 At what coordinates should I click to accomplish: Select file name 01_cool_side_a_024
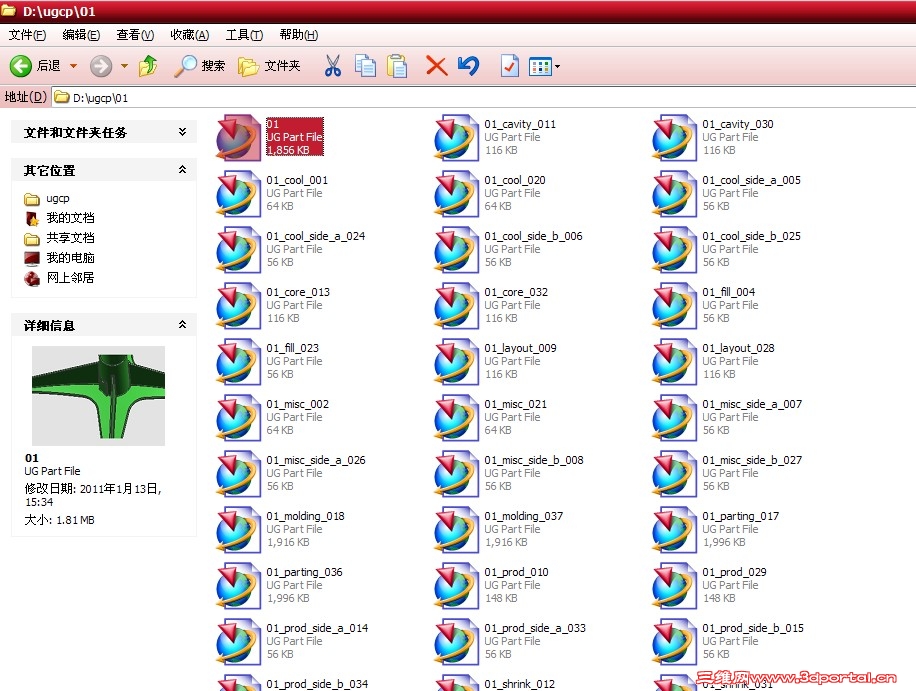[315, 236]
